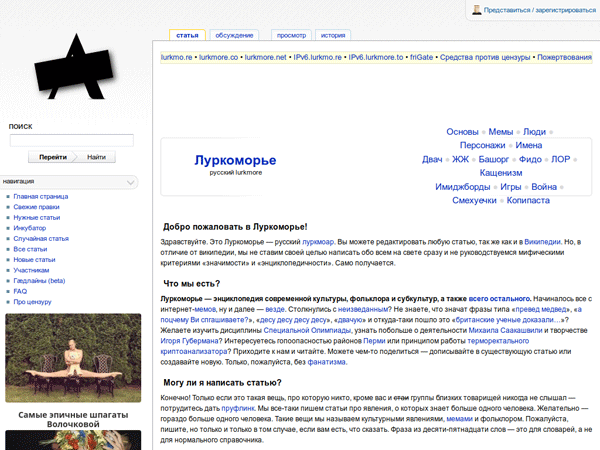Image resolution: width=600 pixels, height=450 pixels.
Task: Open the Новые статьи link
Action: pos(34,259)
